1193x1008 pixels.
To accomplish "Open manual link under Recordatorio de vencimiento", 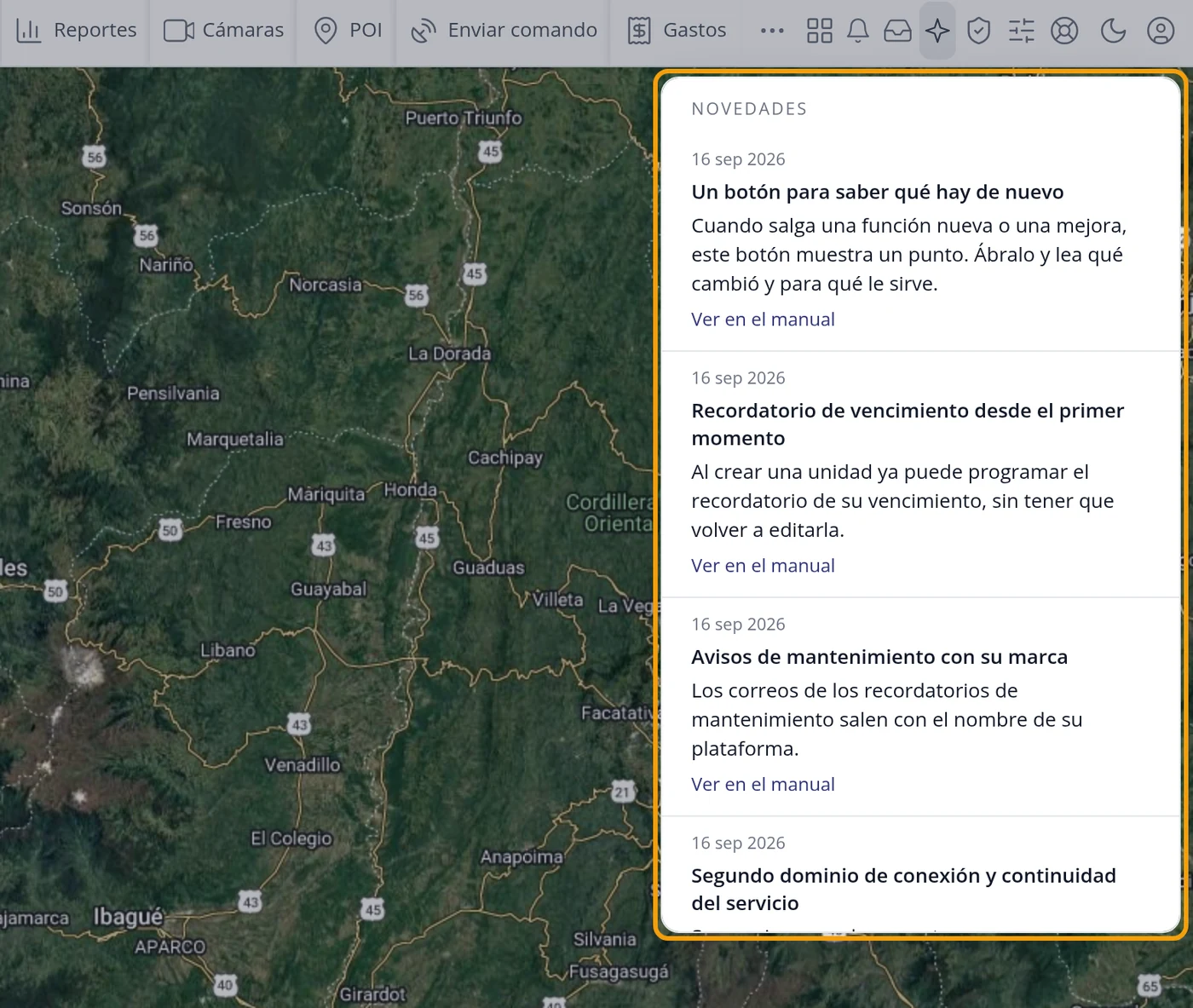I will click(763, 566).
